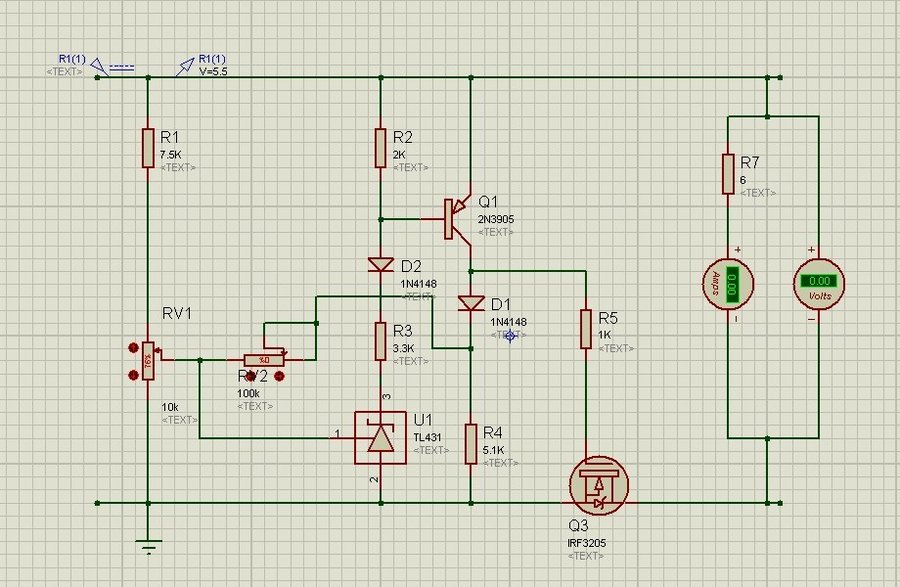
Task: Click the D2 1N4148 diode symbol
Action: pyautogui.click(x=381, y=265)
